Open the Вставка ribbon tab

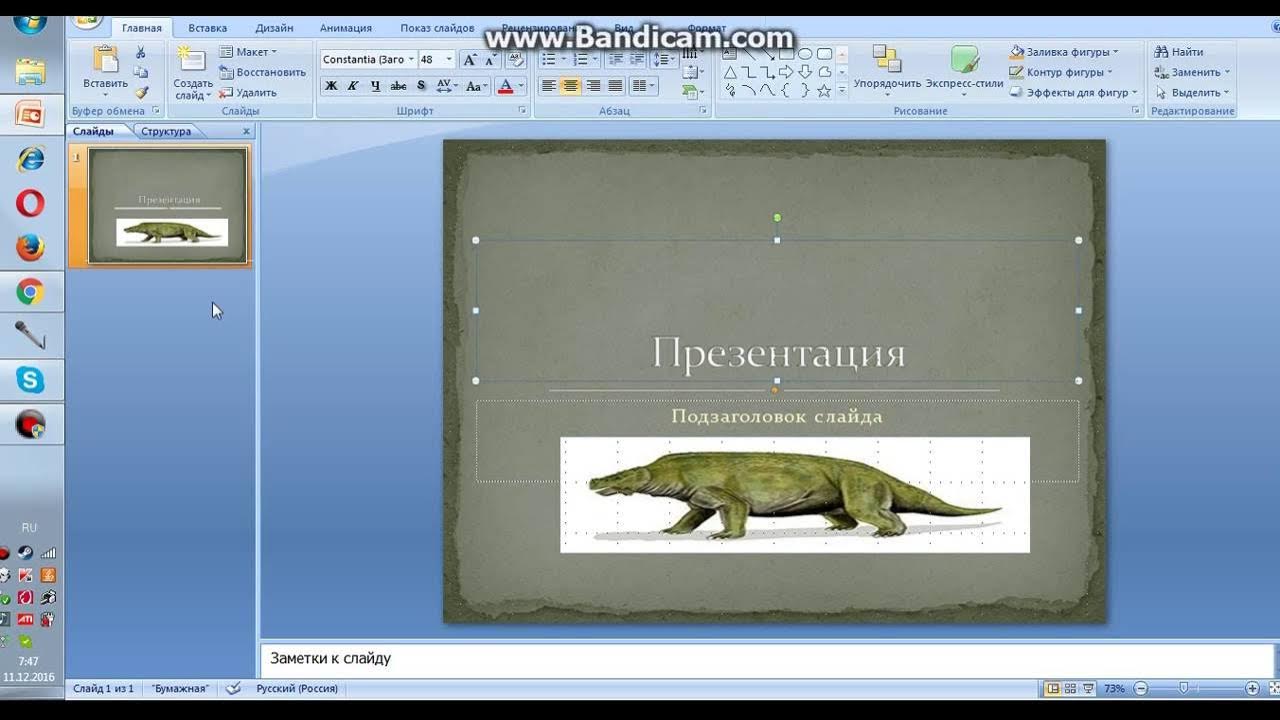207,28
